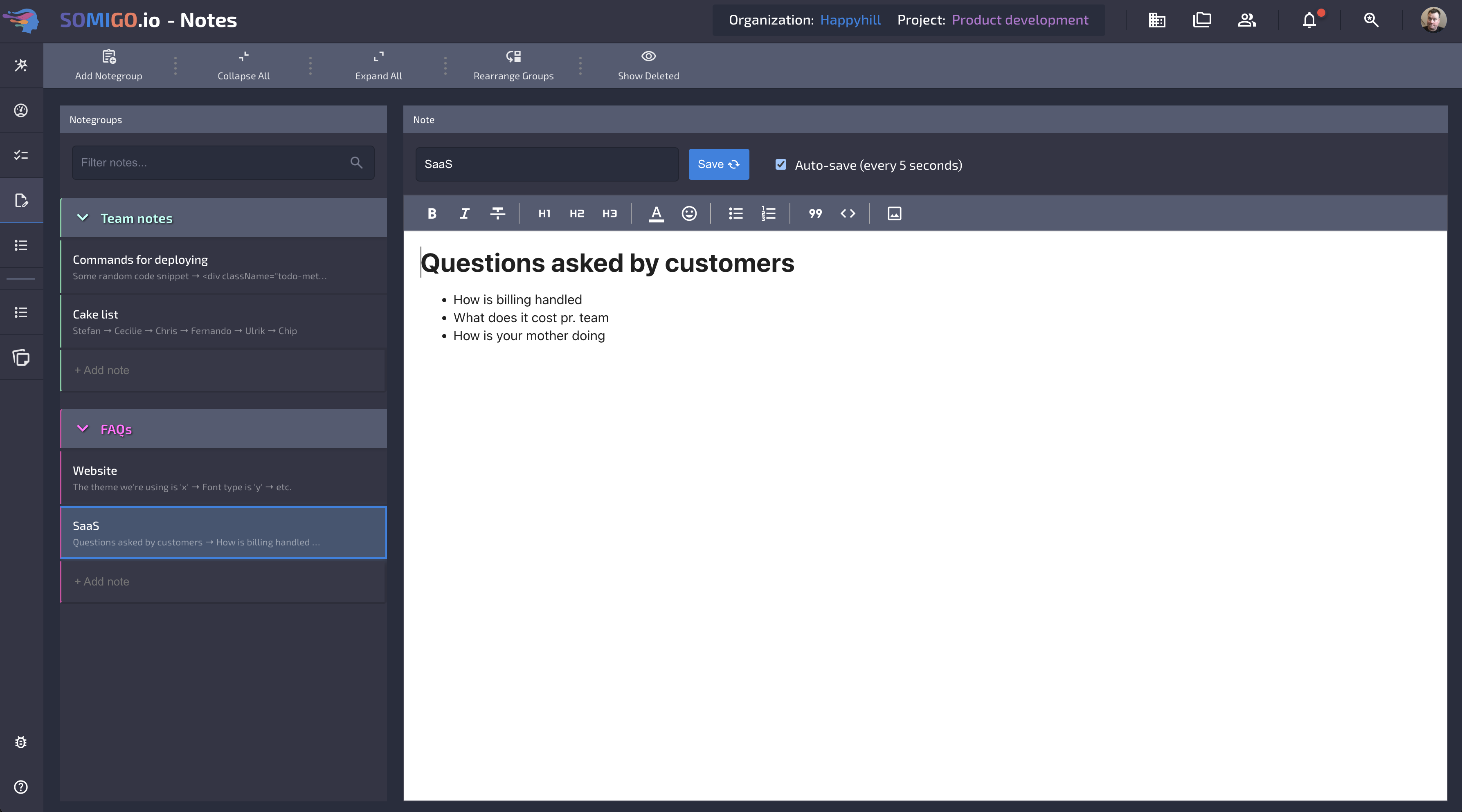The image size is (1462, 812).
Task: Click Add note under FAQs
Action: [102, 582]
